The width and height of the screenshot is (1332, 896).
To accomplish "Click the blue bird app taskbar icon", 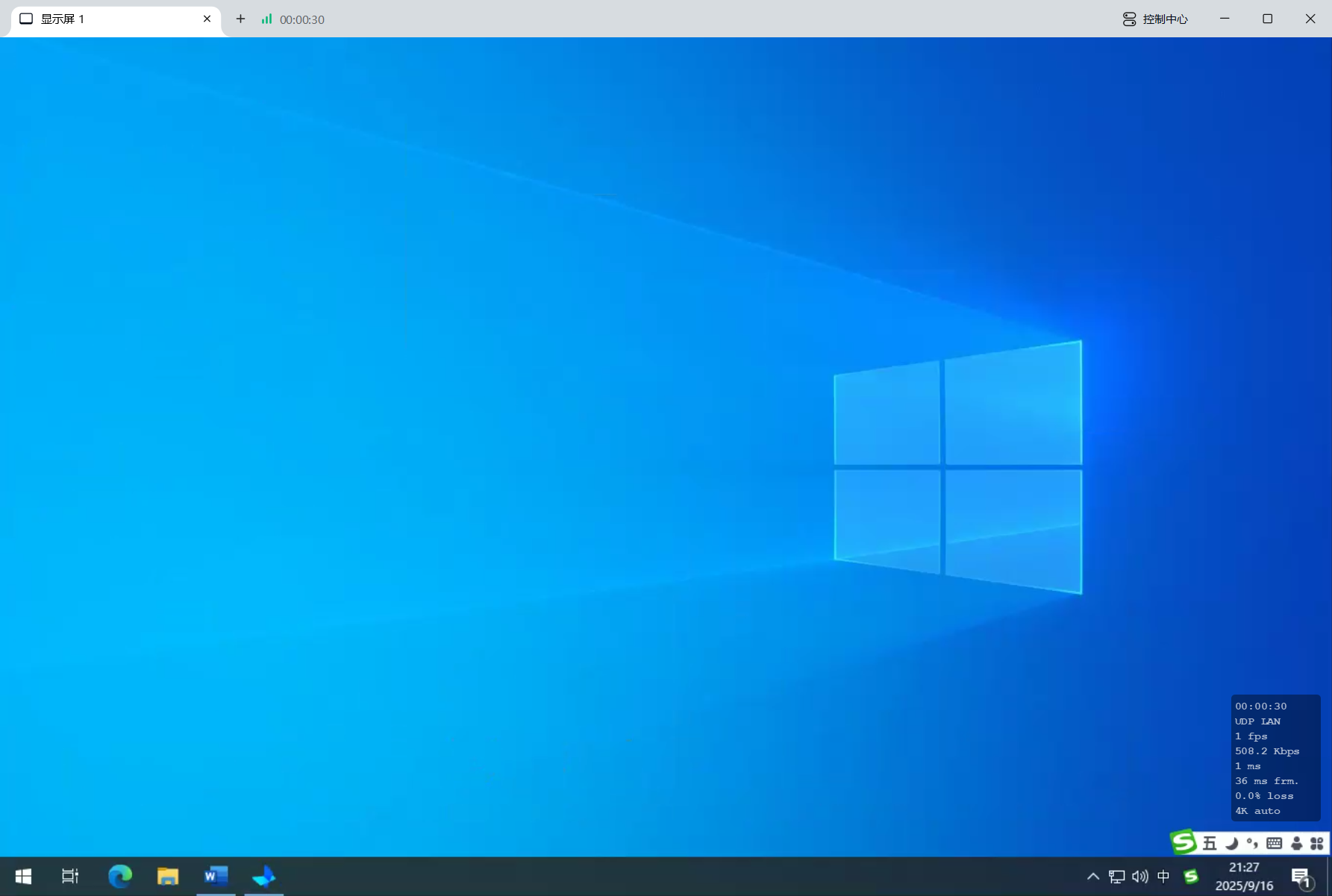I will coord(264,877).
